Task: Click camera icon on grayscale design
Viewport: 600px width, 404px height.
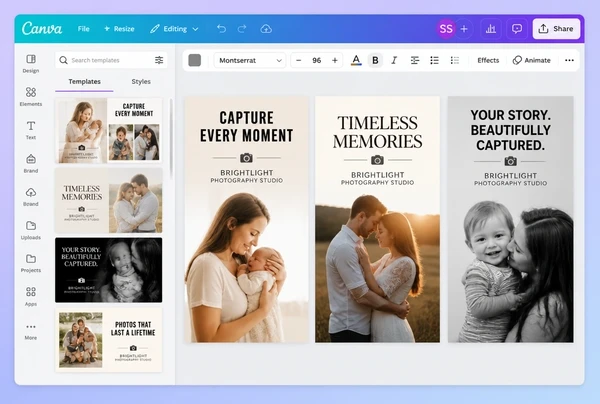Action: pos(510,161)
